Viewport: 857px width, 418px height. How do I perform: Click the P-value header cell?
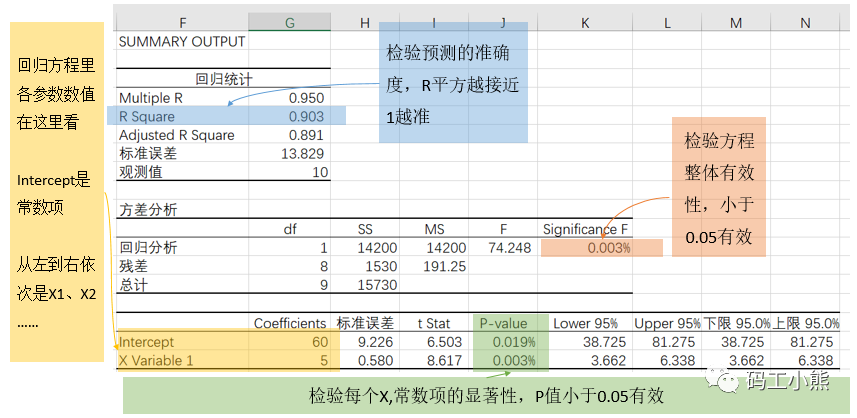pyautogui.click(x=503, y=323)
